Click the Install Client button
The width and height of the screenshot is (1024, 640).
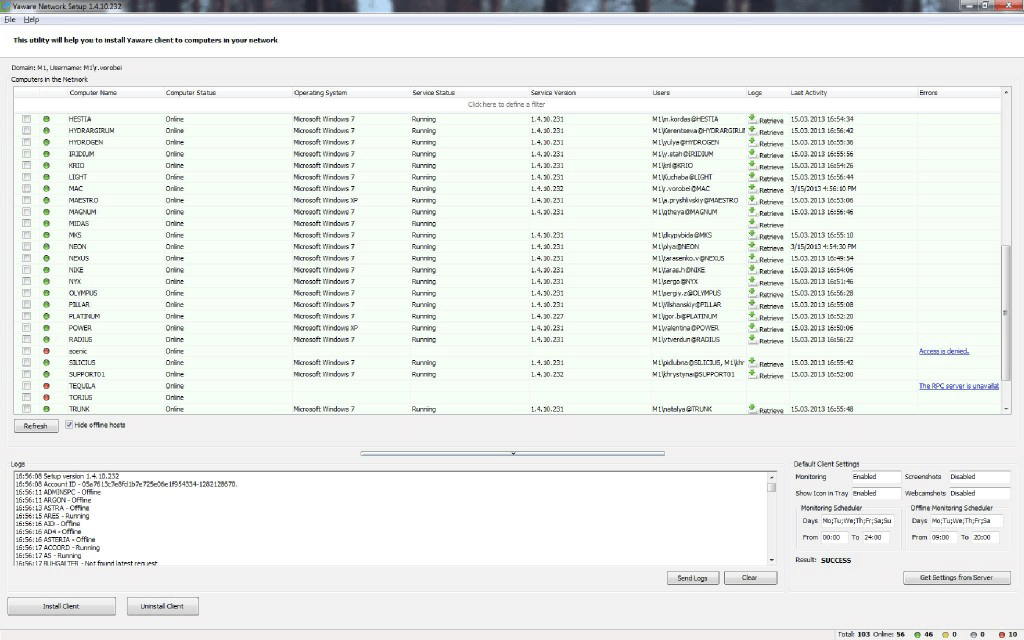pos(61,607)
